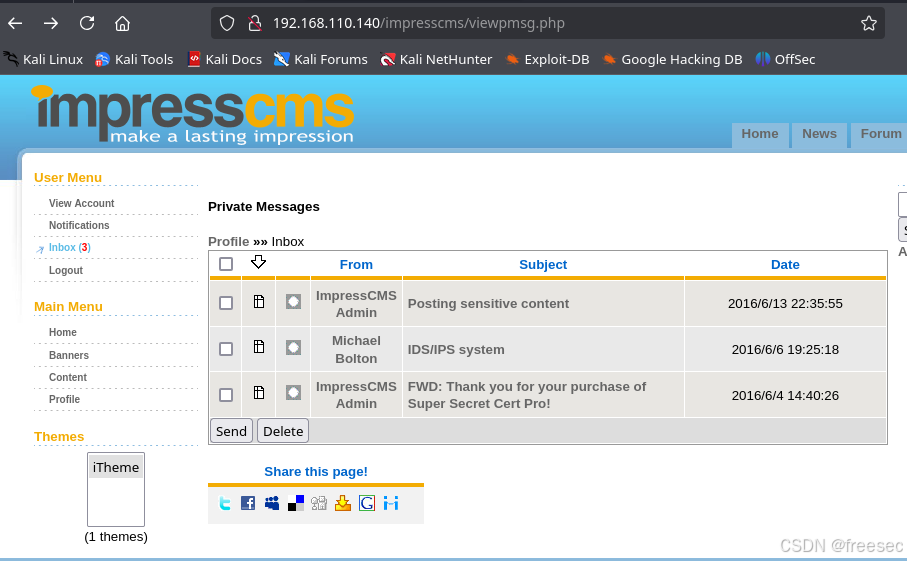Open Home in Main Menu
Viewport: 907px width, 561px height.
[x=62, y=332]
